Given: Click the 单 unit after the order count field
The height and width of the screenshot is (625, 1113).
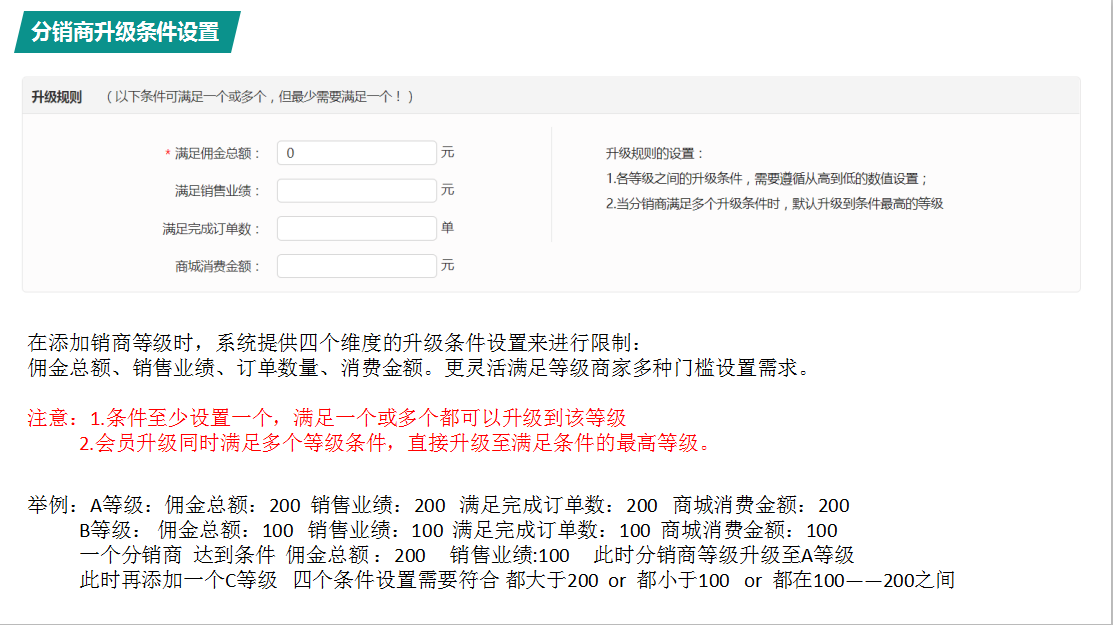Looking at the screenshot, I should coord(447,228).
